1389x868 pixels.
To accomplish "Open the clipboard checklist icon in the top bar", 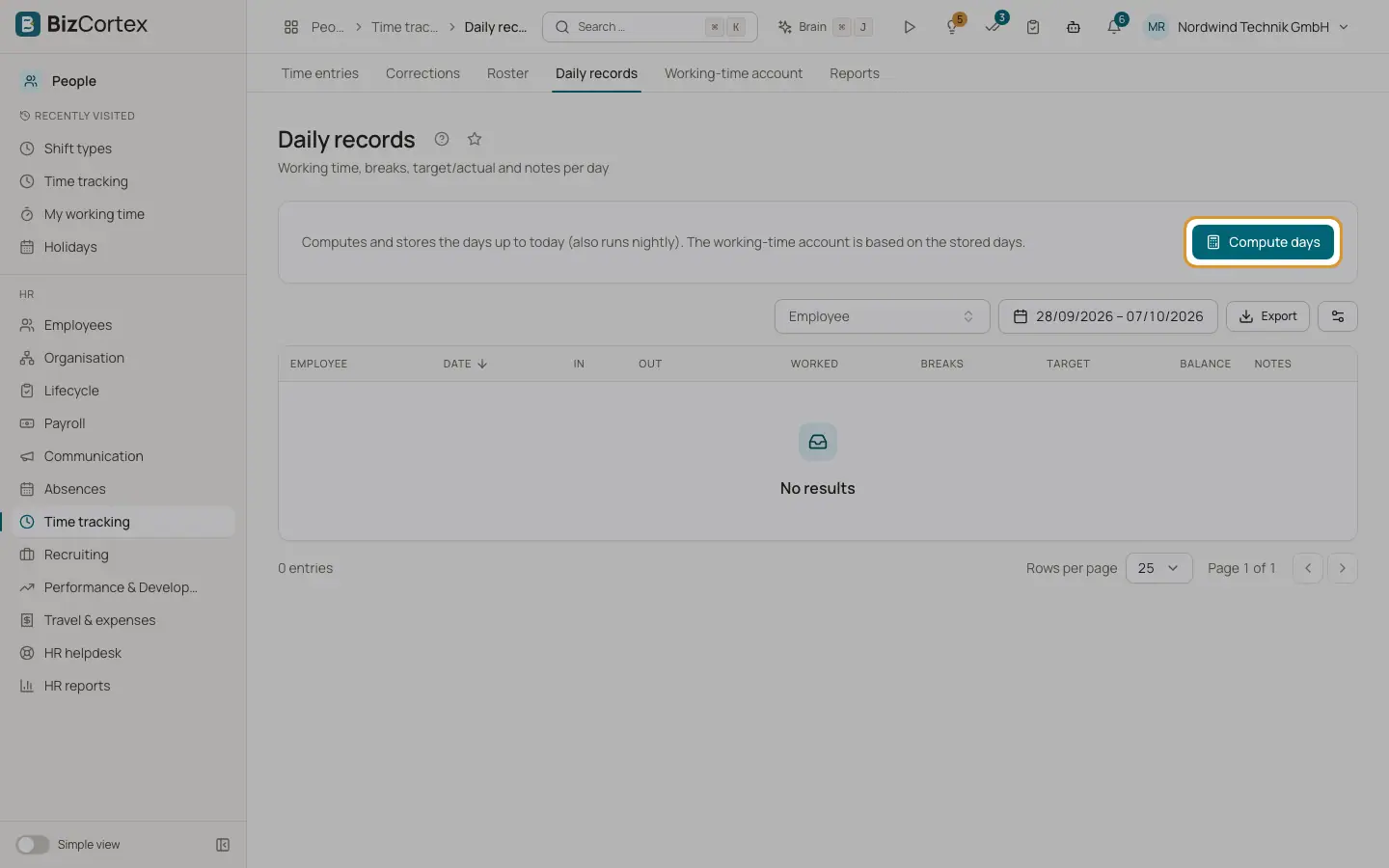I will point(1033,27).
